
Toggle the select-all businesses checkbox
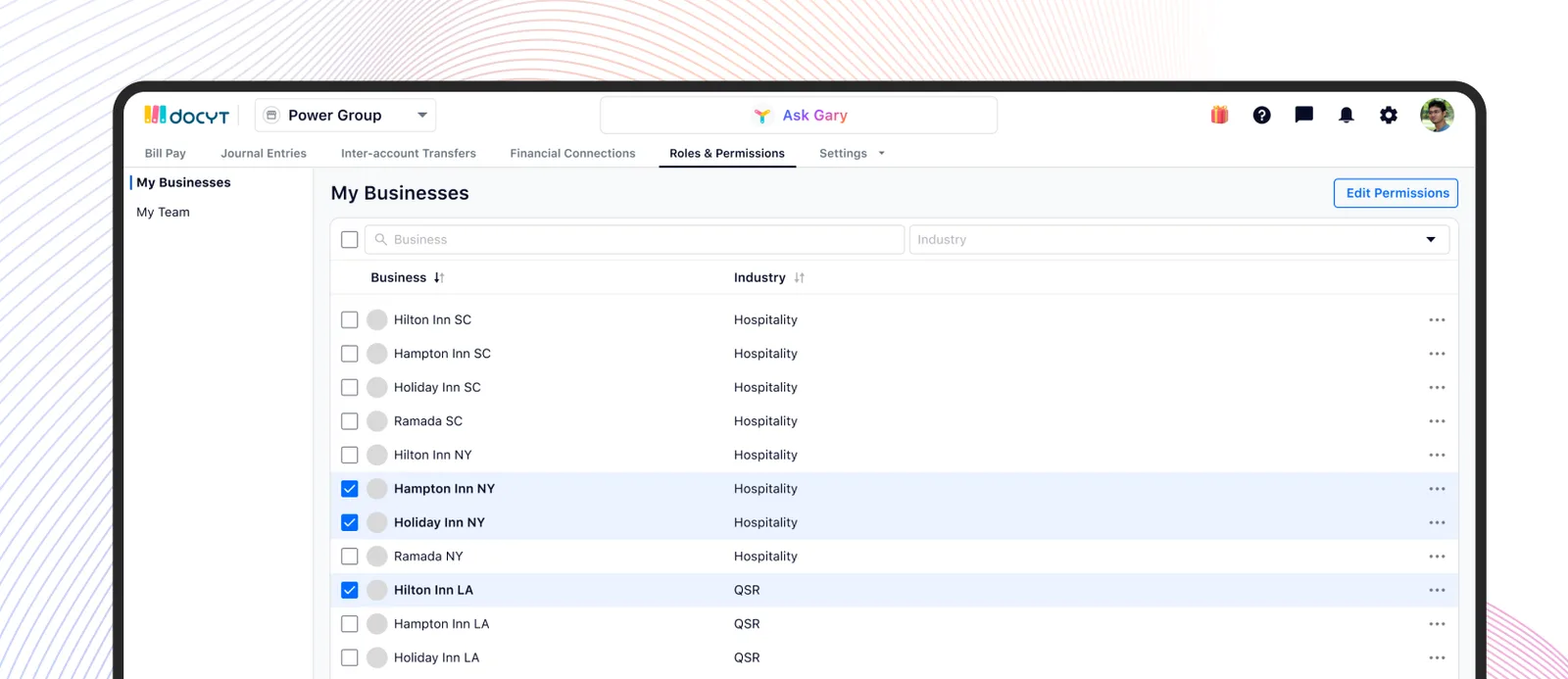(350, 239)
